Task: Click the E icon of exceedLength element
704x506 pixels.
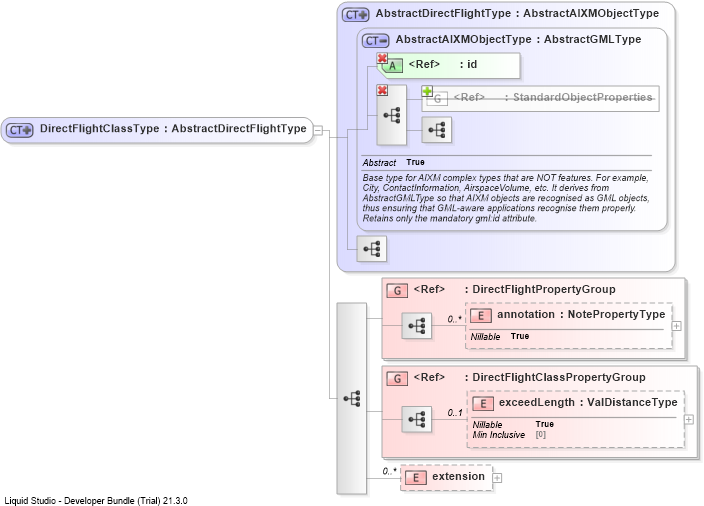Action: tap(483, 404)
